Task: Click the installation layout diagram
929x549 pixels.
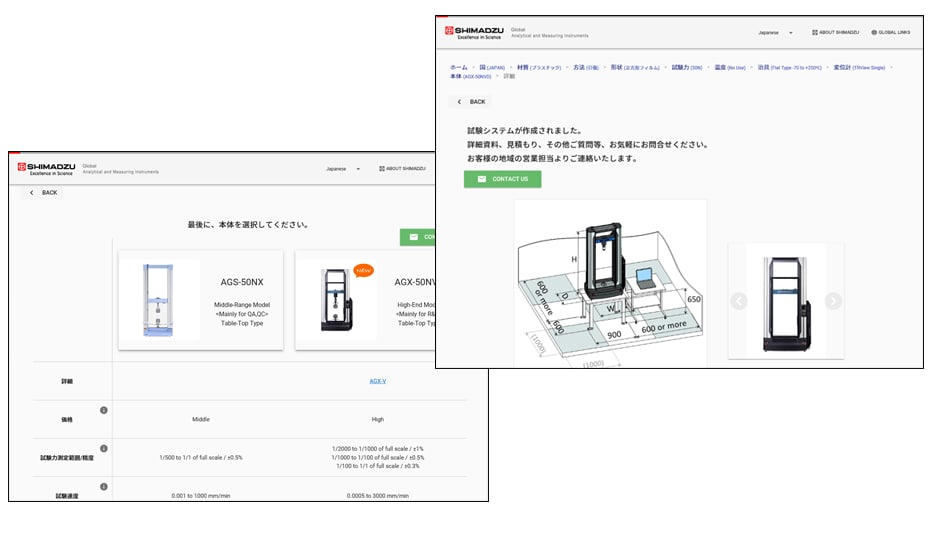Action: tap(610, 284)
